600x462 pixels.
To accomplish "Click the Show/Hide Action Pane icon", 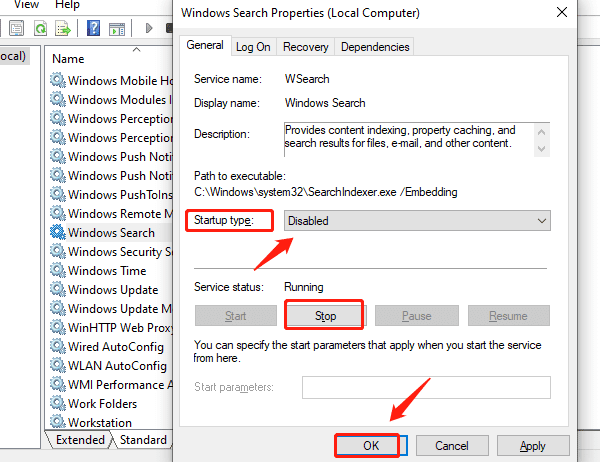I will coord(117,29).
